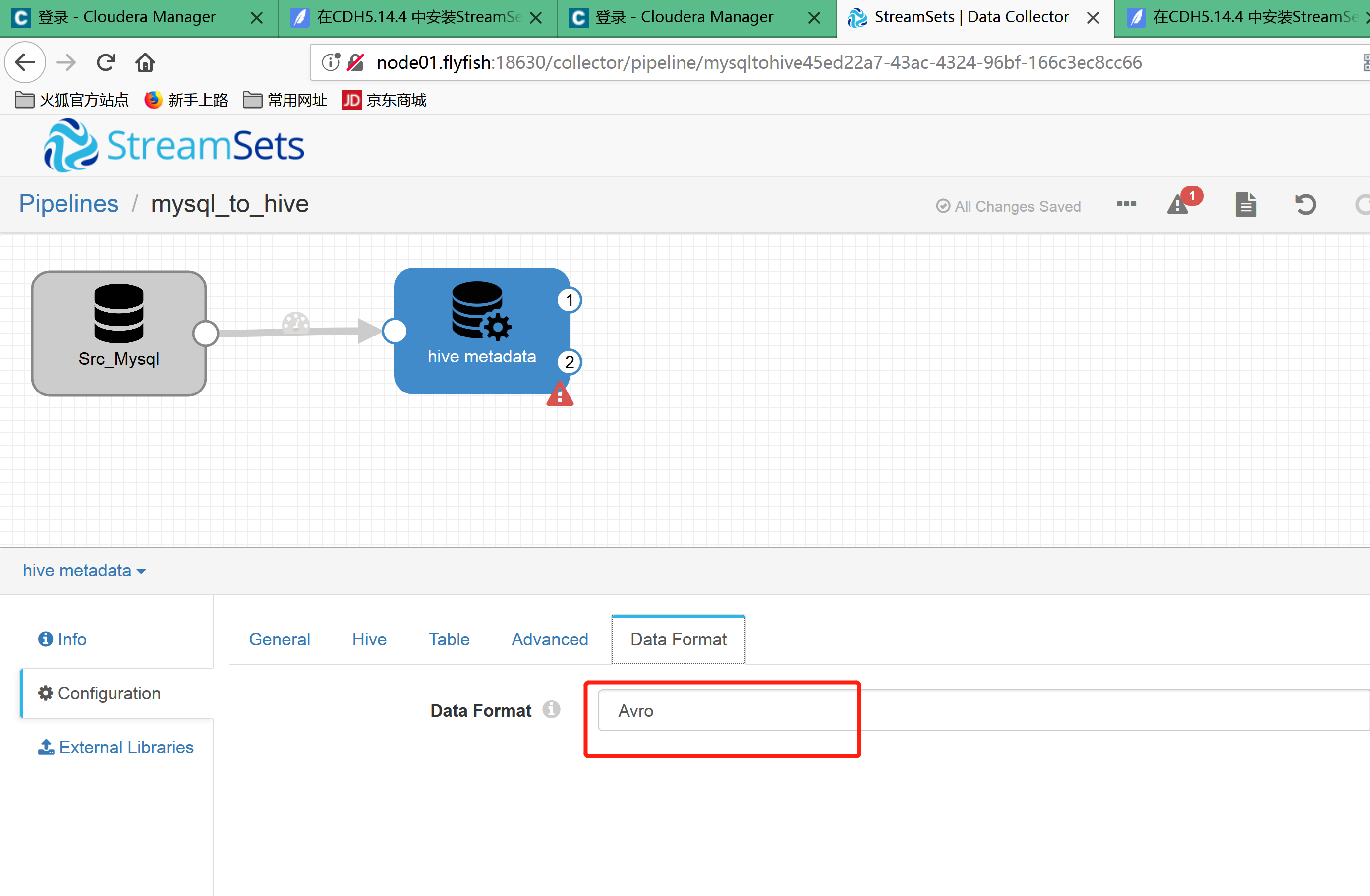Click output lane 2 of hive metadata
The image size is (1370, 896).
coord(570,362)
